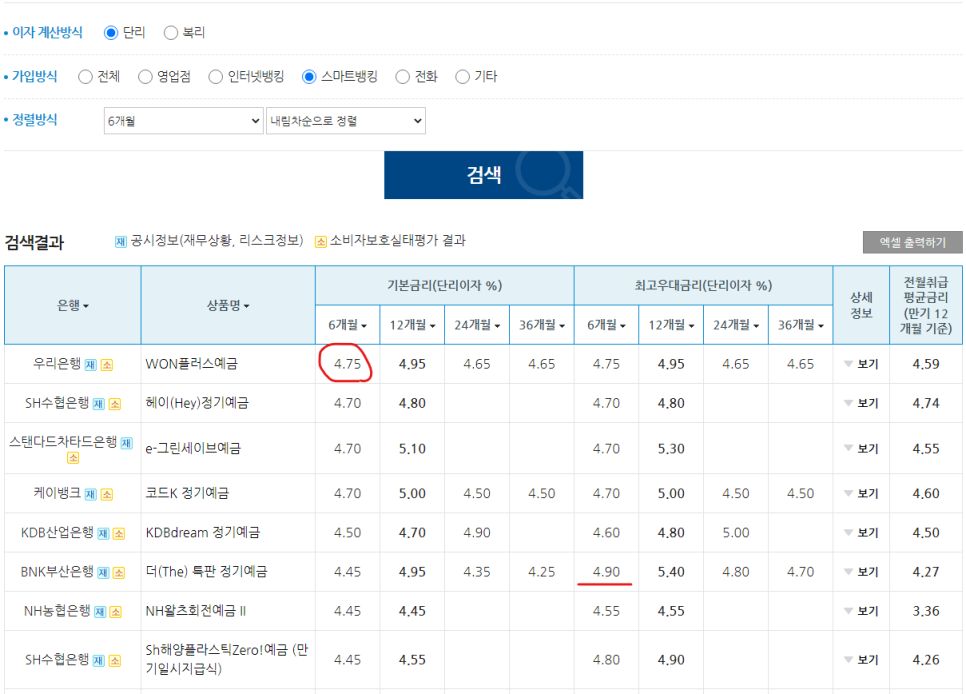Open 우리은행 financial disclosure 재 icon
This screenshot has width=966, height=694.
(x=91, y=365)
